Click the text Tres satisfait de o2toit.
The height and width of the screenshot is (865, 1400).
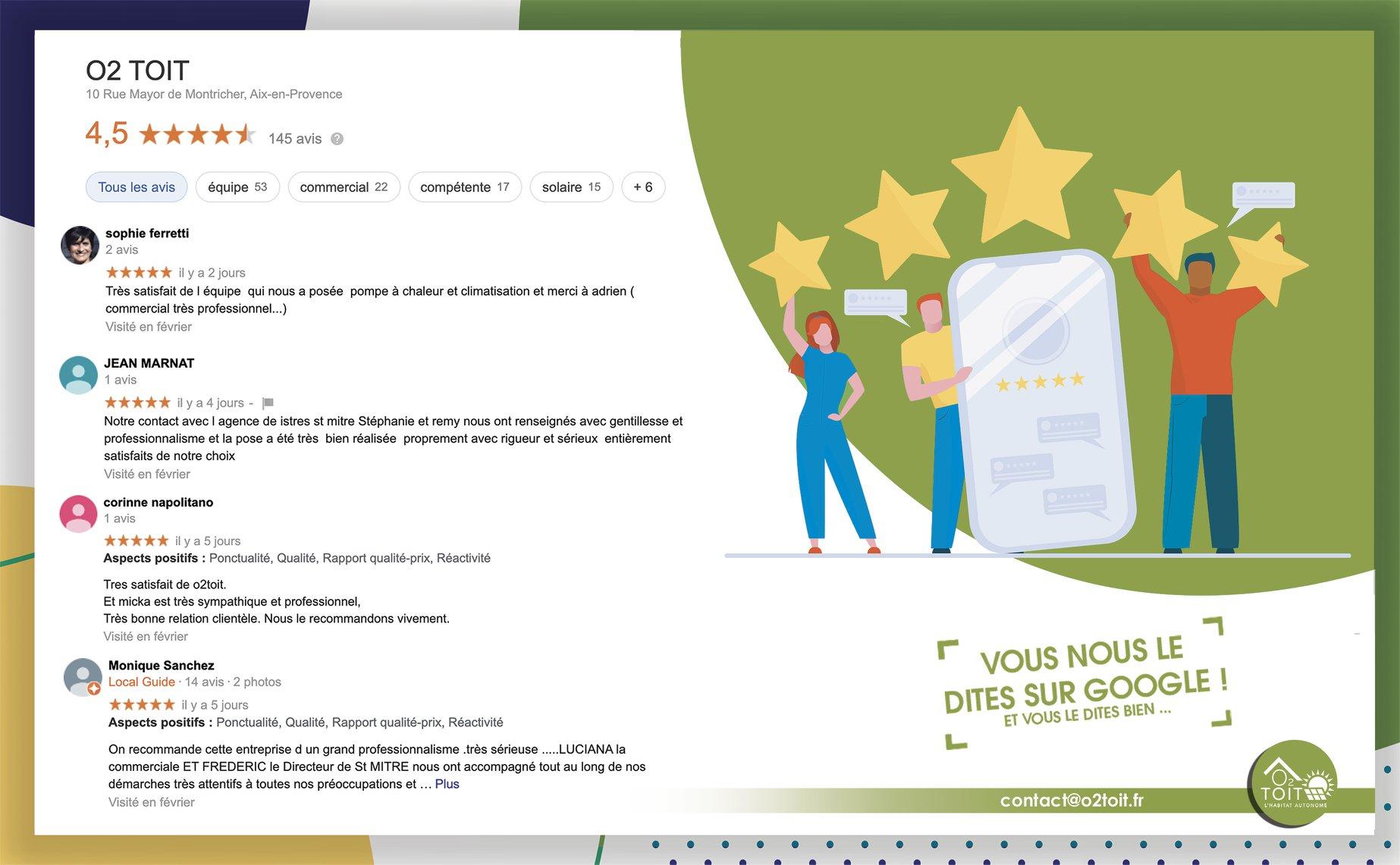pyautogui.click(x=165, y=585)
